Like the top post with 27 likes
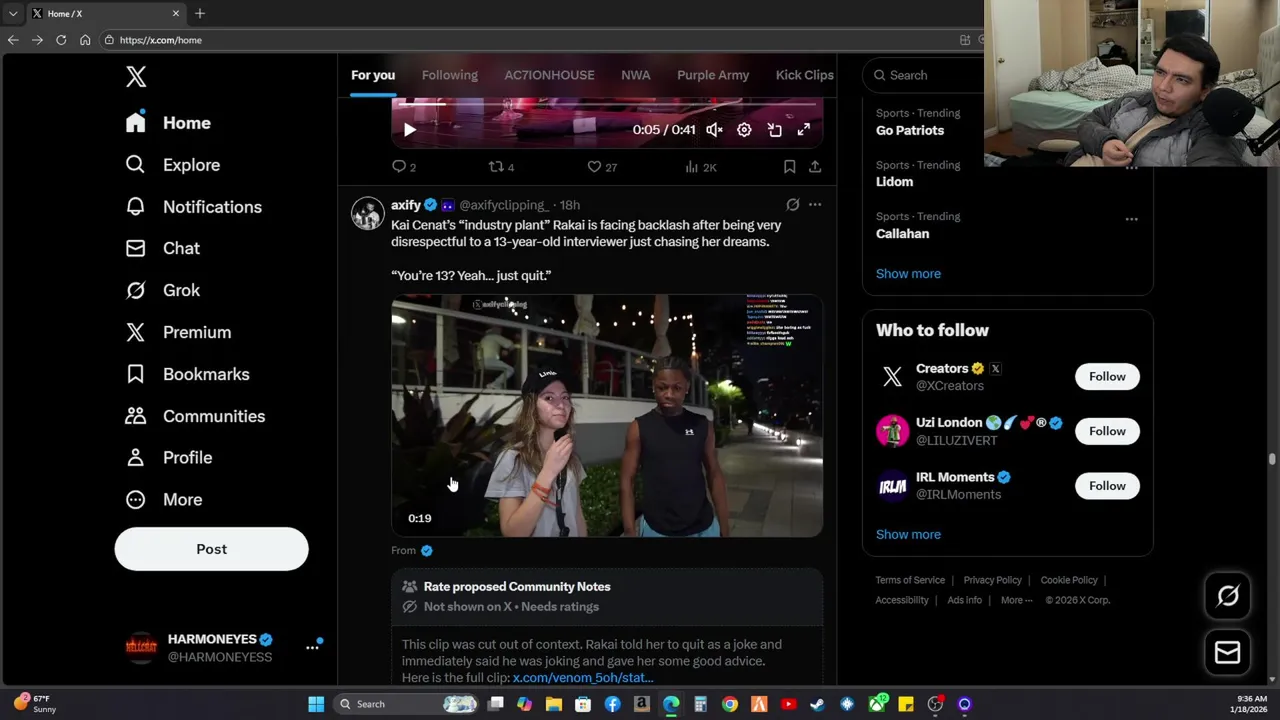This screenshot has height=720, width=1280. [x=602, y=167]
